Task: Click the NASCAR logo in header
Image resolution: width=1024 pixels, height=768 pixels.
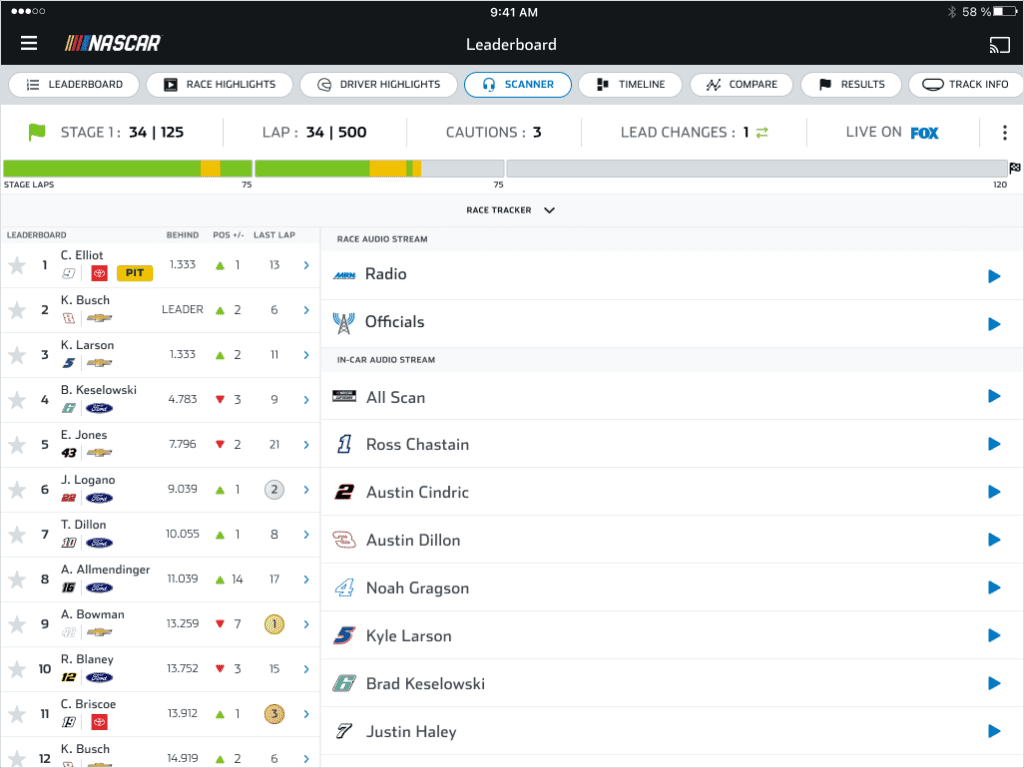Action: tap(113, 44)
